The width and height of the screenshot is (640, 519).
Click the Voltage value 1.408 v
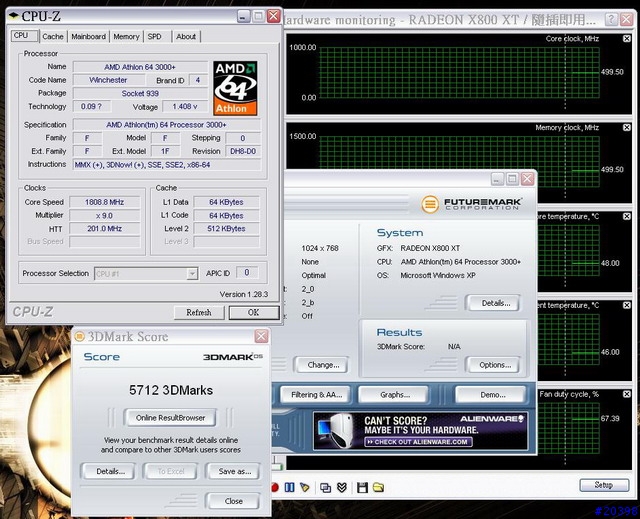pyautogui.click(x=185, y=106)
